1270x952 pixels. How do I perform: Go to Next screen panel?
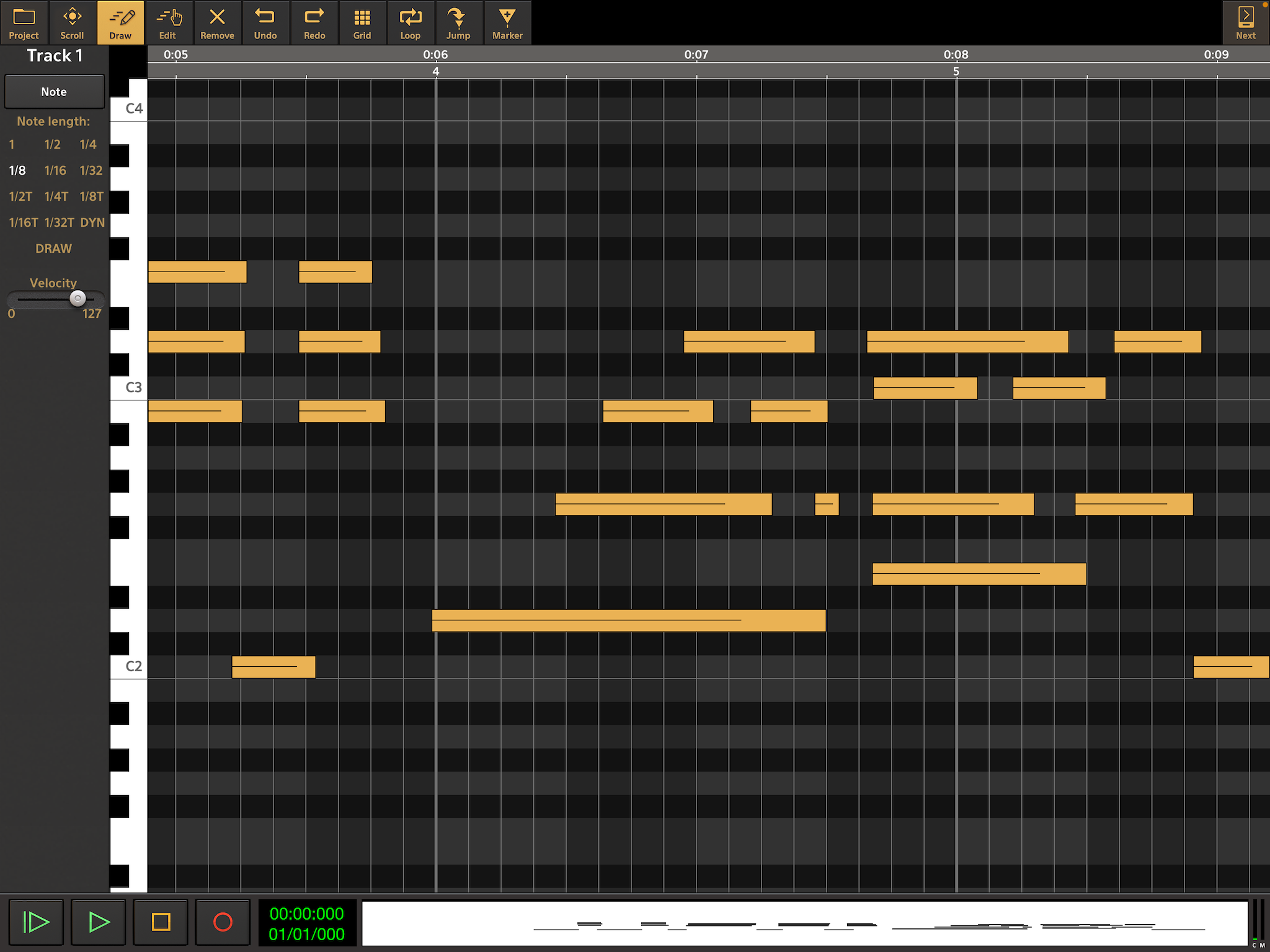click(x=1245, y=23)
